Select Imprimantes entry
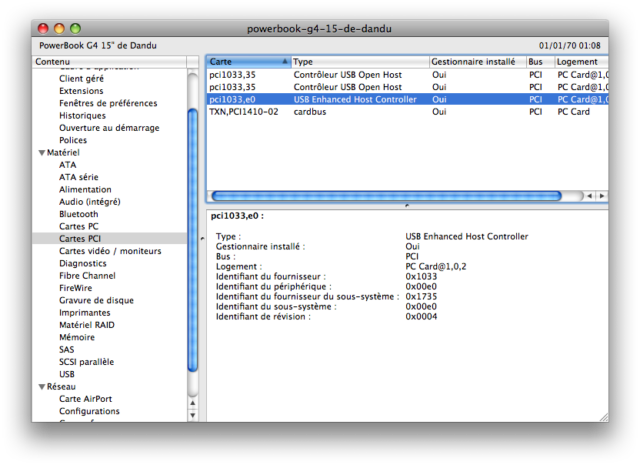640x465 pixels. click(x=85, y=313)
